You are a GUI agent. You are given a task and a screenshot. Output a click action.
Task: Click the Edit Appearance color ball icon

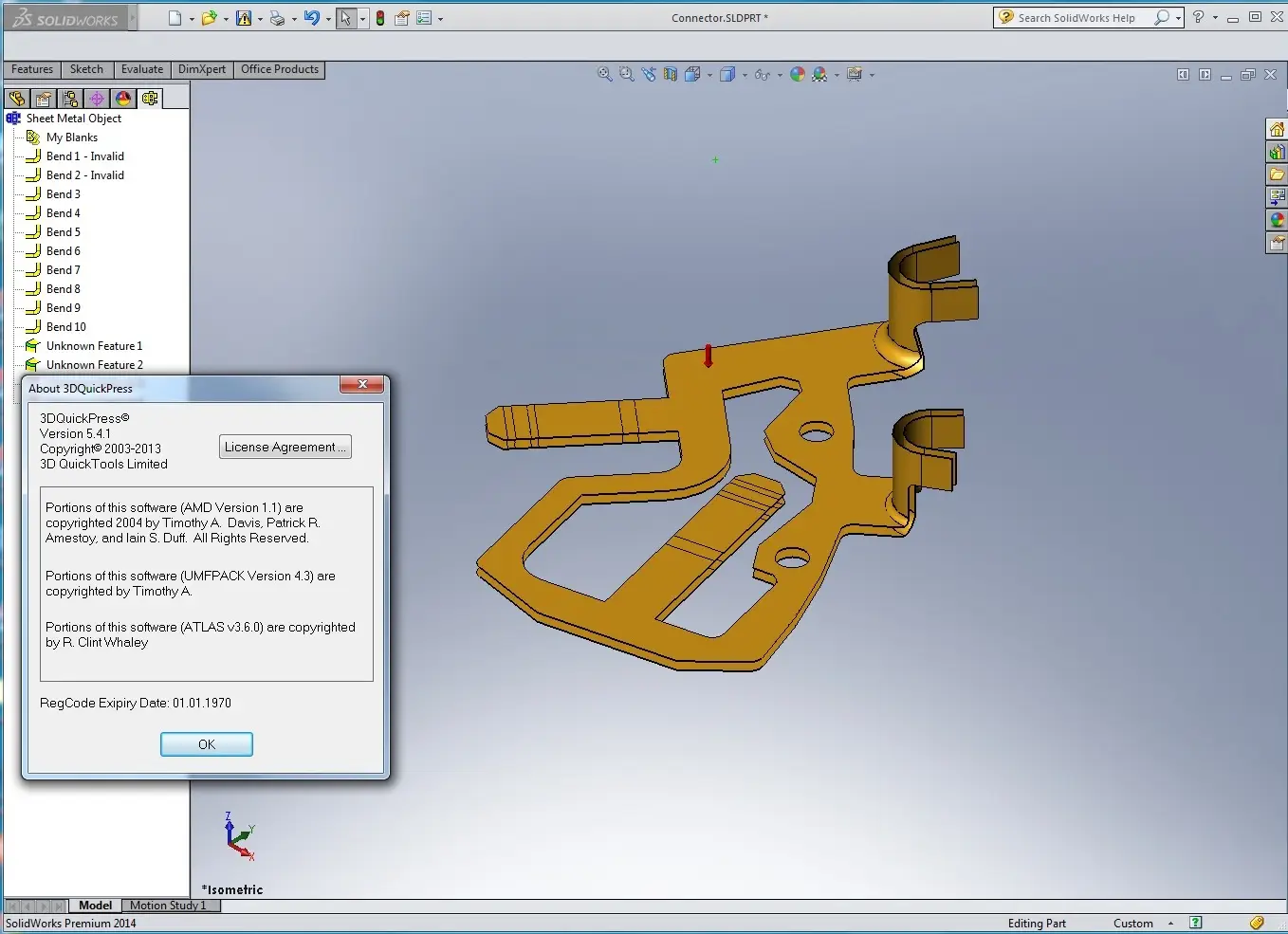(798, 74)
